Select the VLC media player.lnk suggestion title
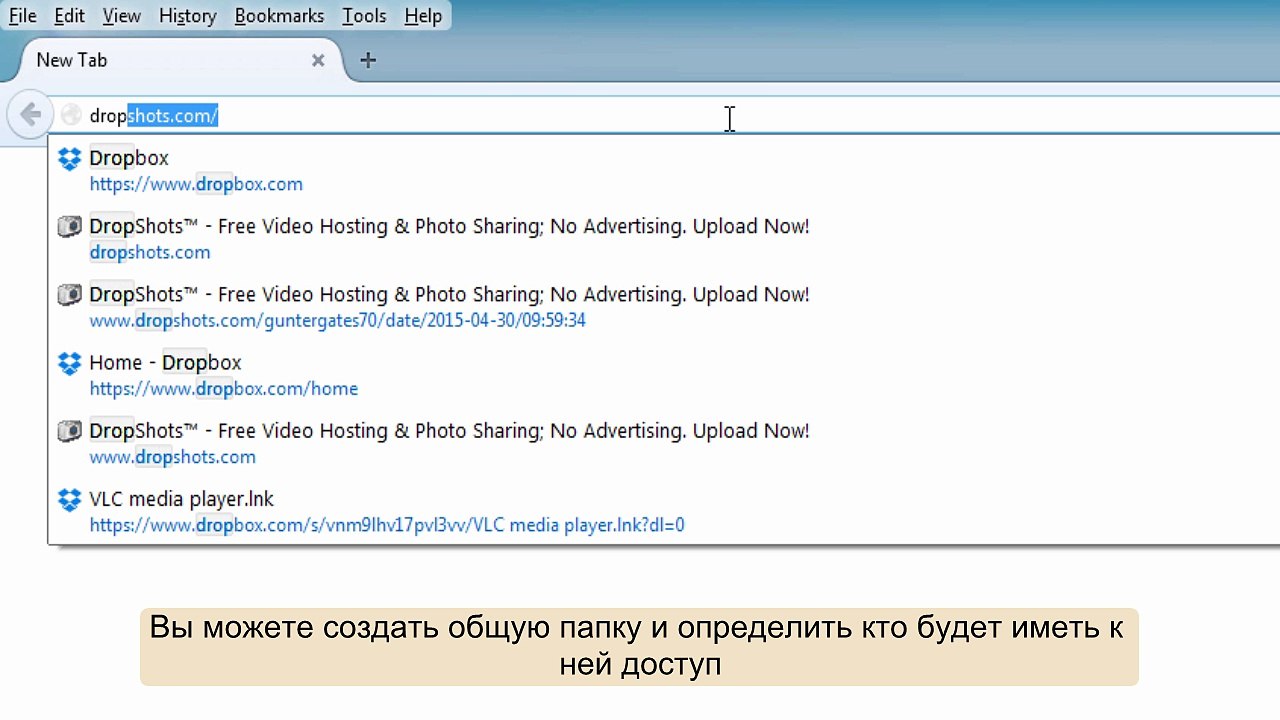Image resolution: width=1280 pixels, height=720 pixels. pyautogui.click(x=181, y=498)
